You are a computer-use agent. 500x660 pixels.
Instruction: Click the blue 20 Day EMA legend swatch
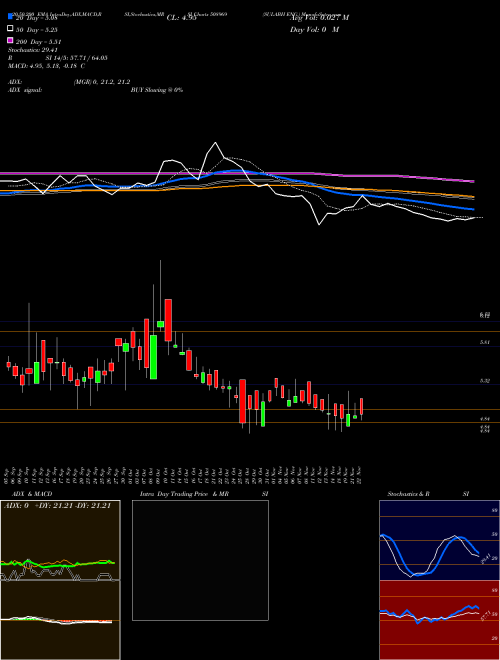coord(10,17)
